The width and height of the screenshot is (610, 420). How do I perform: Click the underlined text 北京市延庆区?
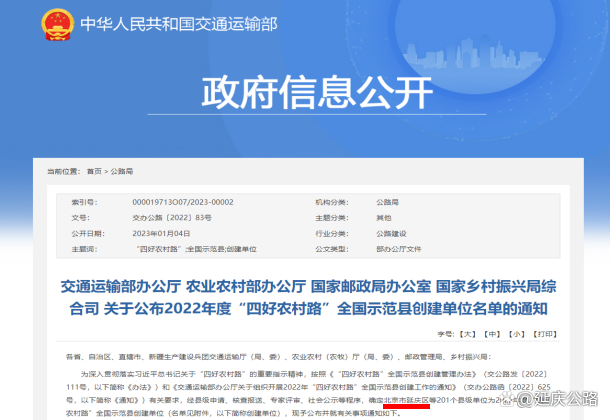(406, 400)
